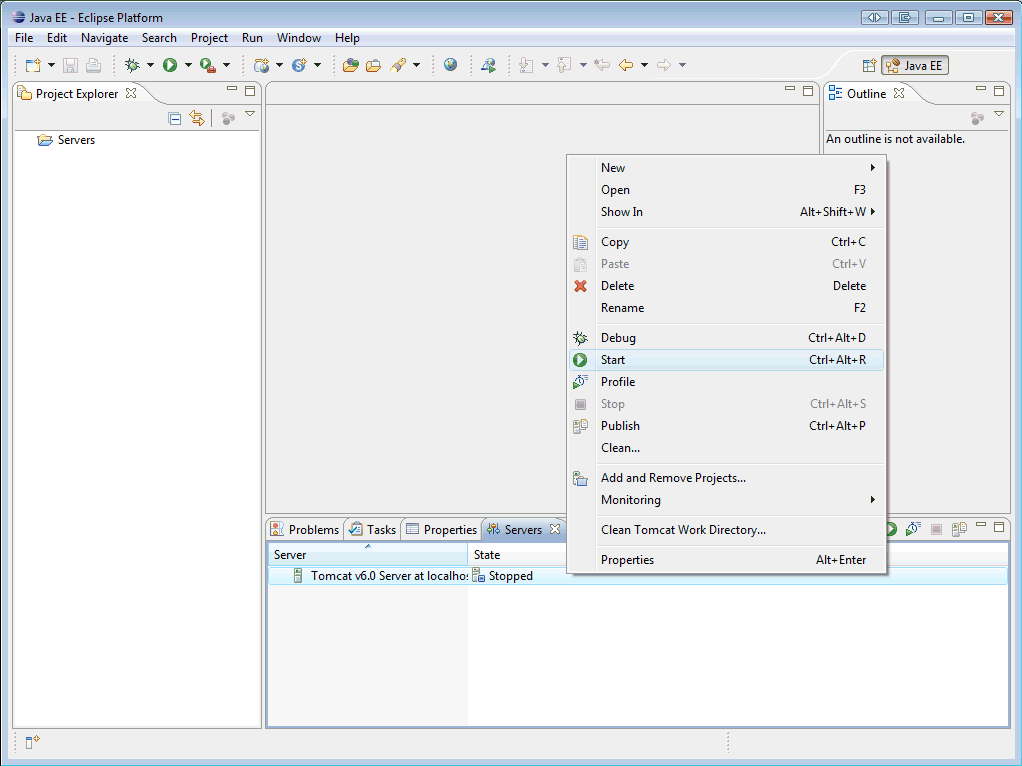Open the Run menu in menu bar

pyautogui.click(x=252, y=38)
